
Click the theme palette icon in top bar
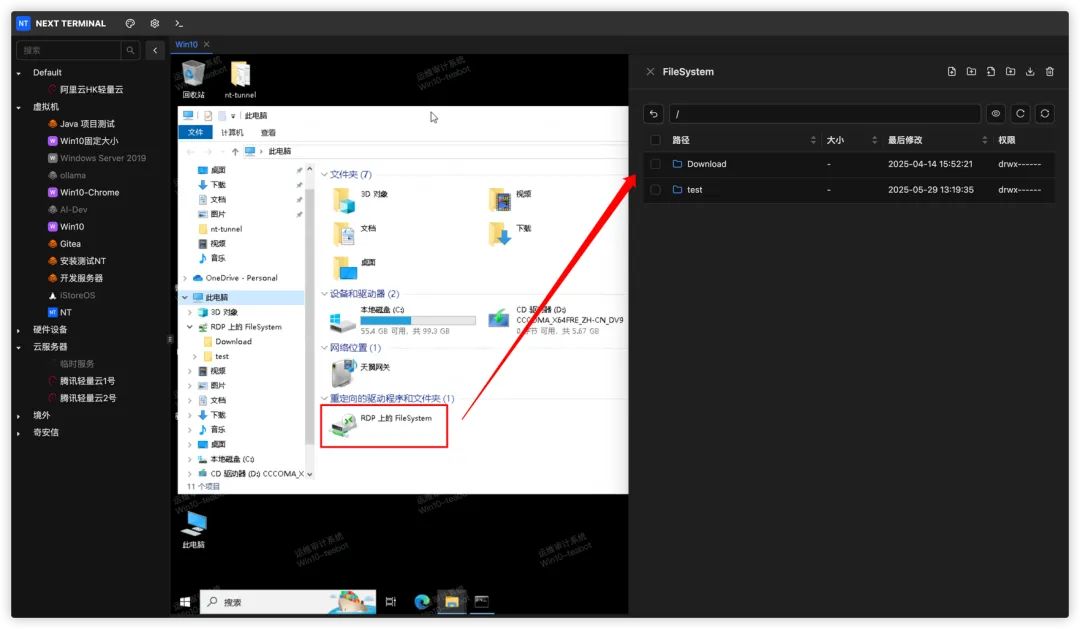(x=130, y=23)
